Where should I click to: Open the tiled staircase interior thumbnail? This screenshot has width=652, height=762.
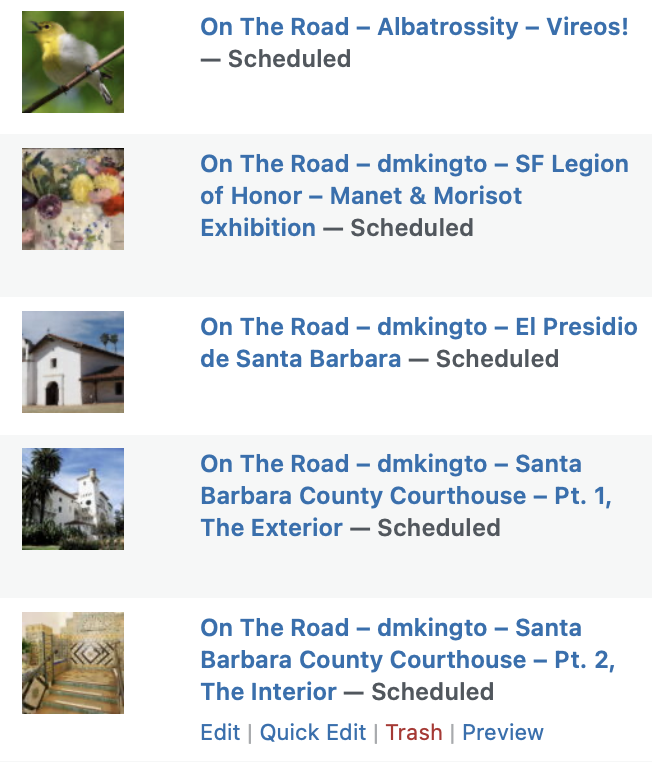point(73,663)
